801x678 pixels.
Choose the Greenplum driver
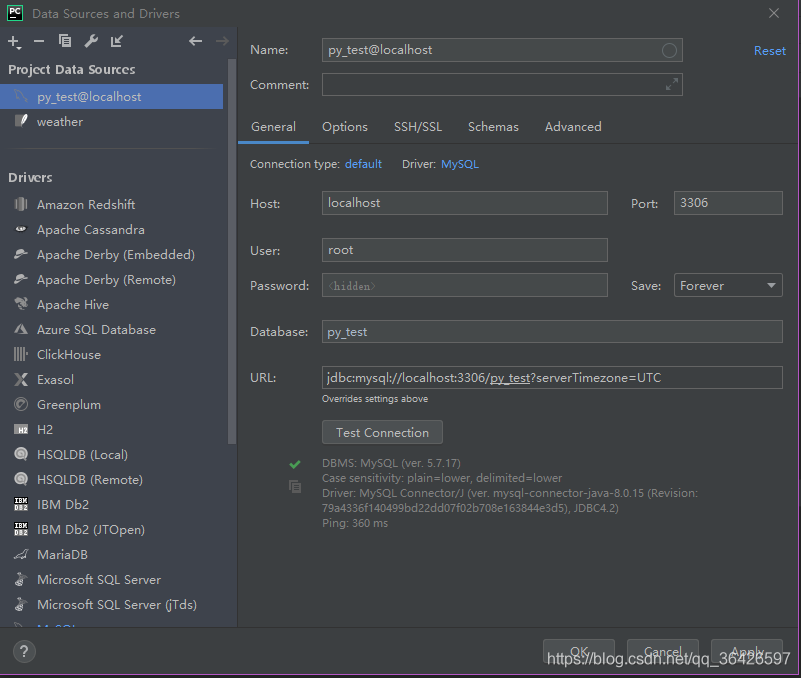(111, 405)
